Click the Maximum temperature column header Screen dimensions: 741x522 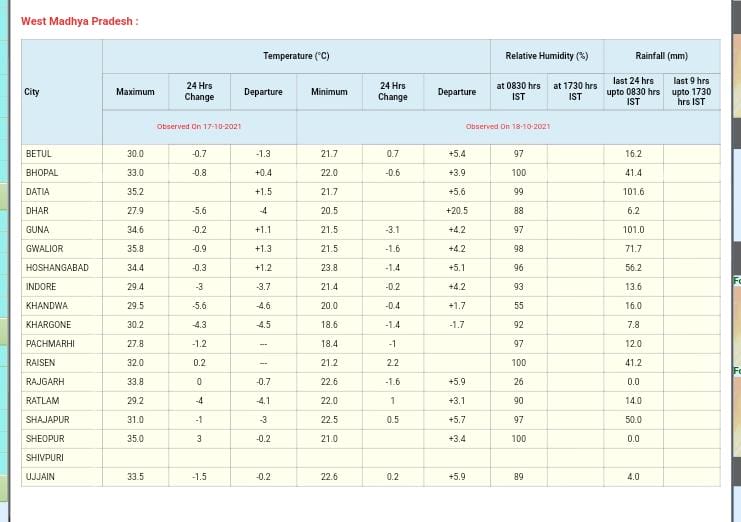click(x=135, y=92)
